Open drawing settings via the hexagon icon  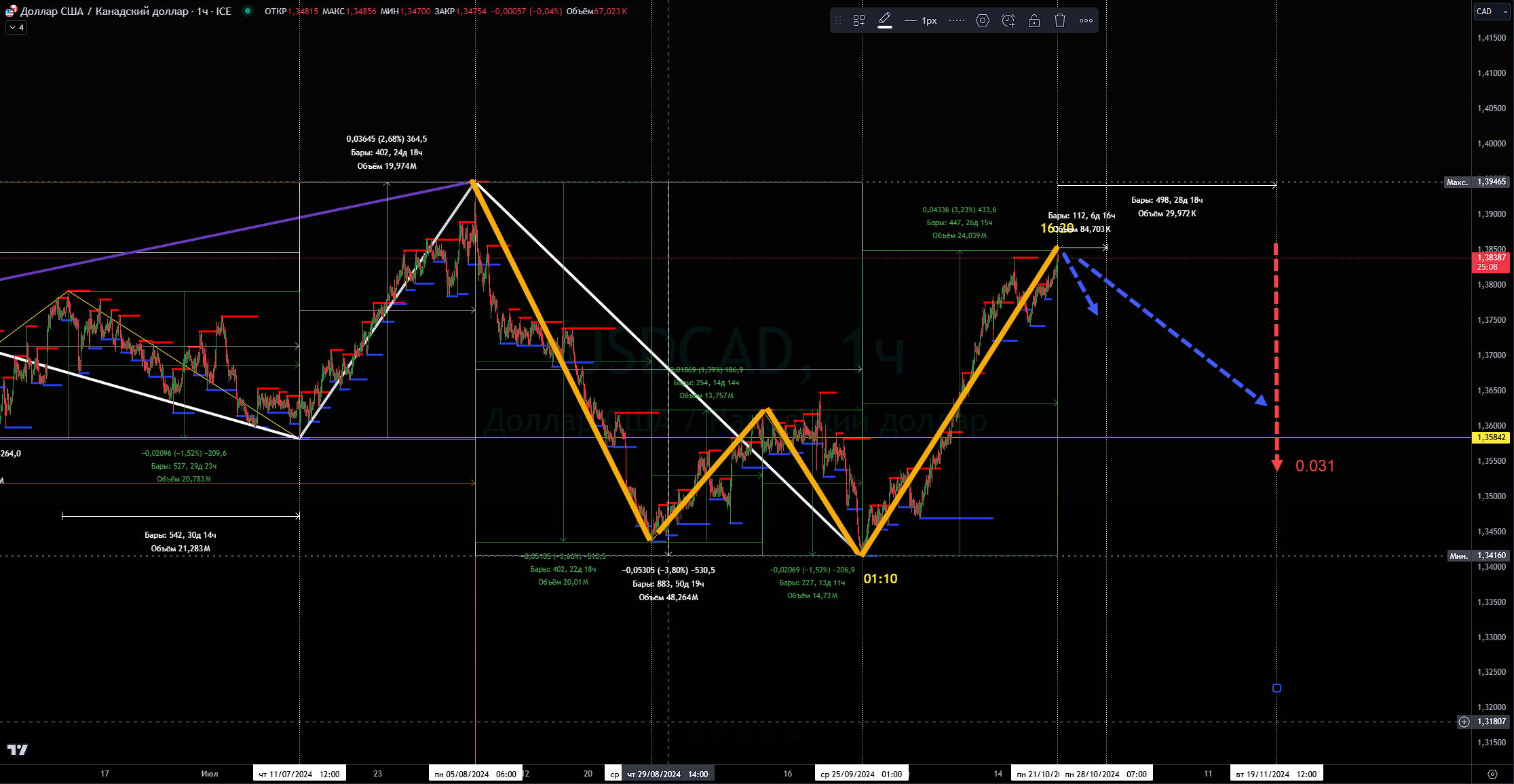[x=983, y=20]
